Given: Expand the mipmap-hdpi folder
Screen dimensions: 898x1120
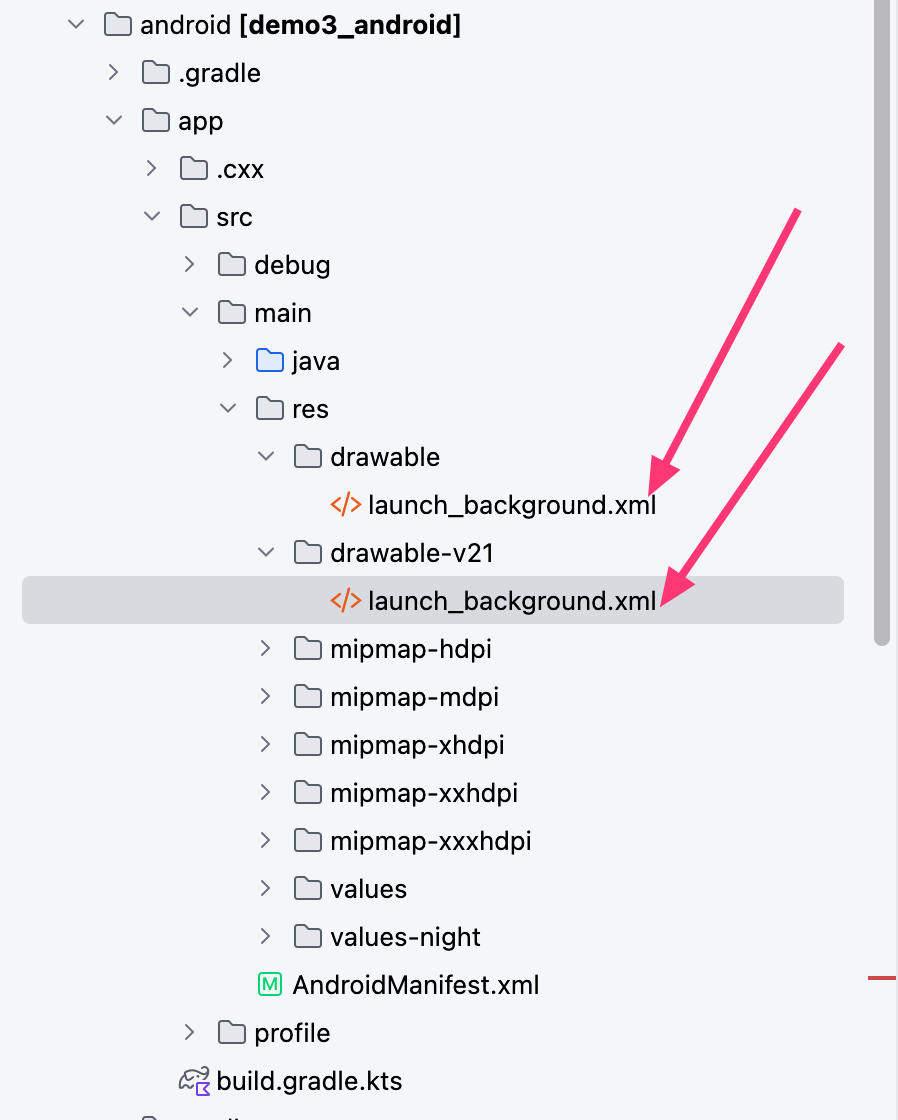Looking at the screenshot, I should coord(266,649).
